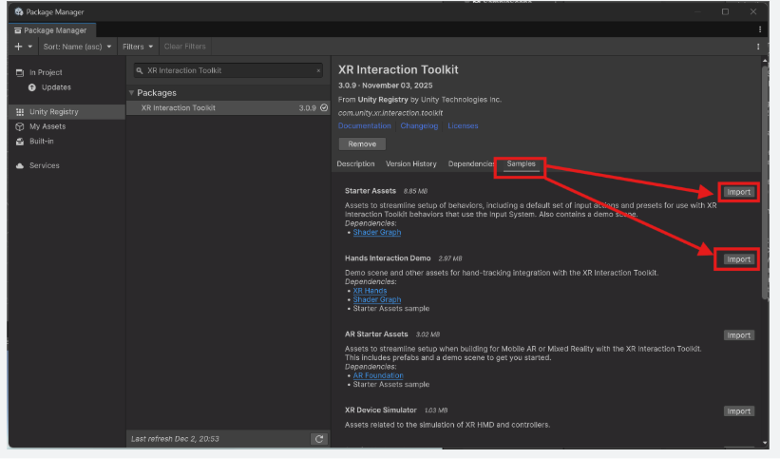Open the add package dropdown arrow
The image size is (780, 460).
tap(30, 46)
